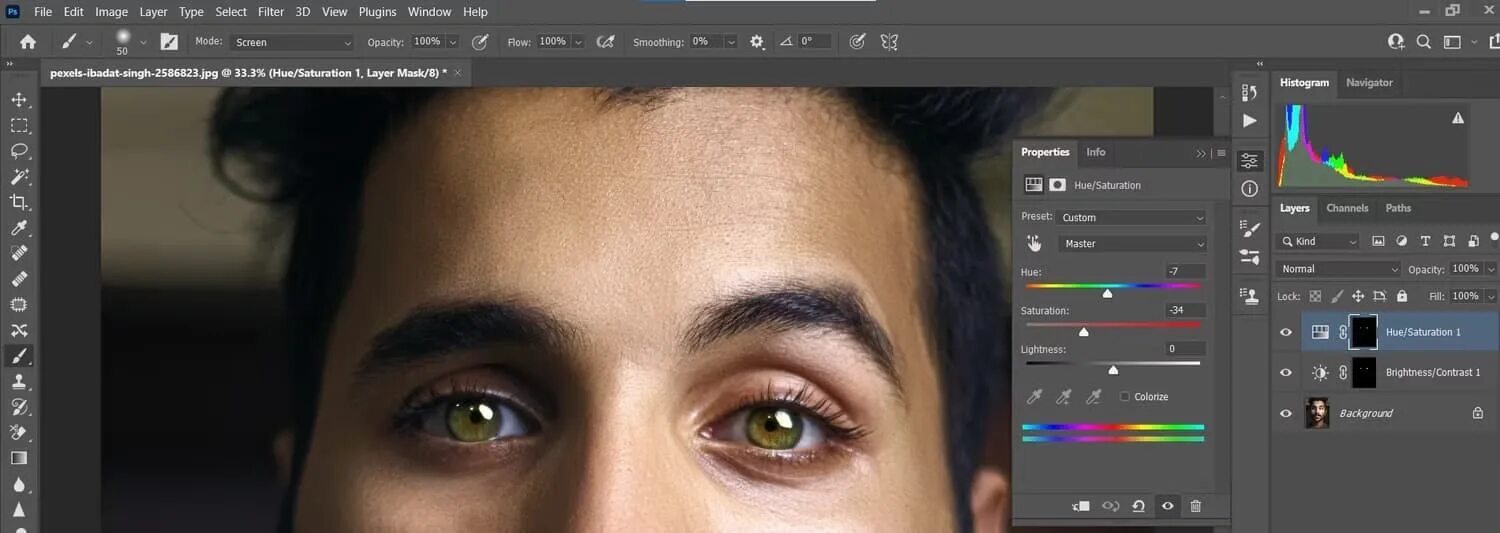Toggle pressure for size icon
This screenshot has width=1500, height=533.
pos(857,42)
